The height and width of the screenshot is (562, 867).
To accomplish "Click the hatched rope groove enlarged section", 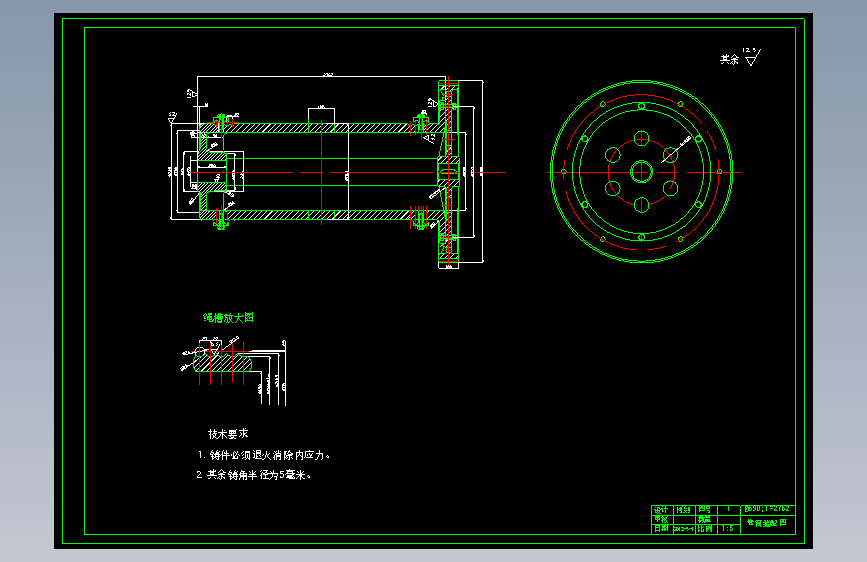I will (222, 363).
